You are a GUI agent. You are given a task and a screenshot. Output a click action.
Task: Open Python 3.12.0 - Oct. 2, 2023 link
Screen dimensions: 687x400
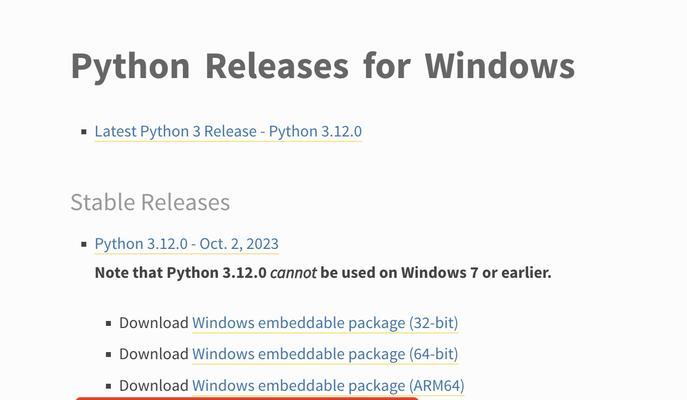click(187, 244)
